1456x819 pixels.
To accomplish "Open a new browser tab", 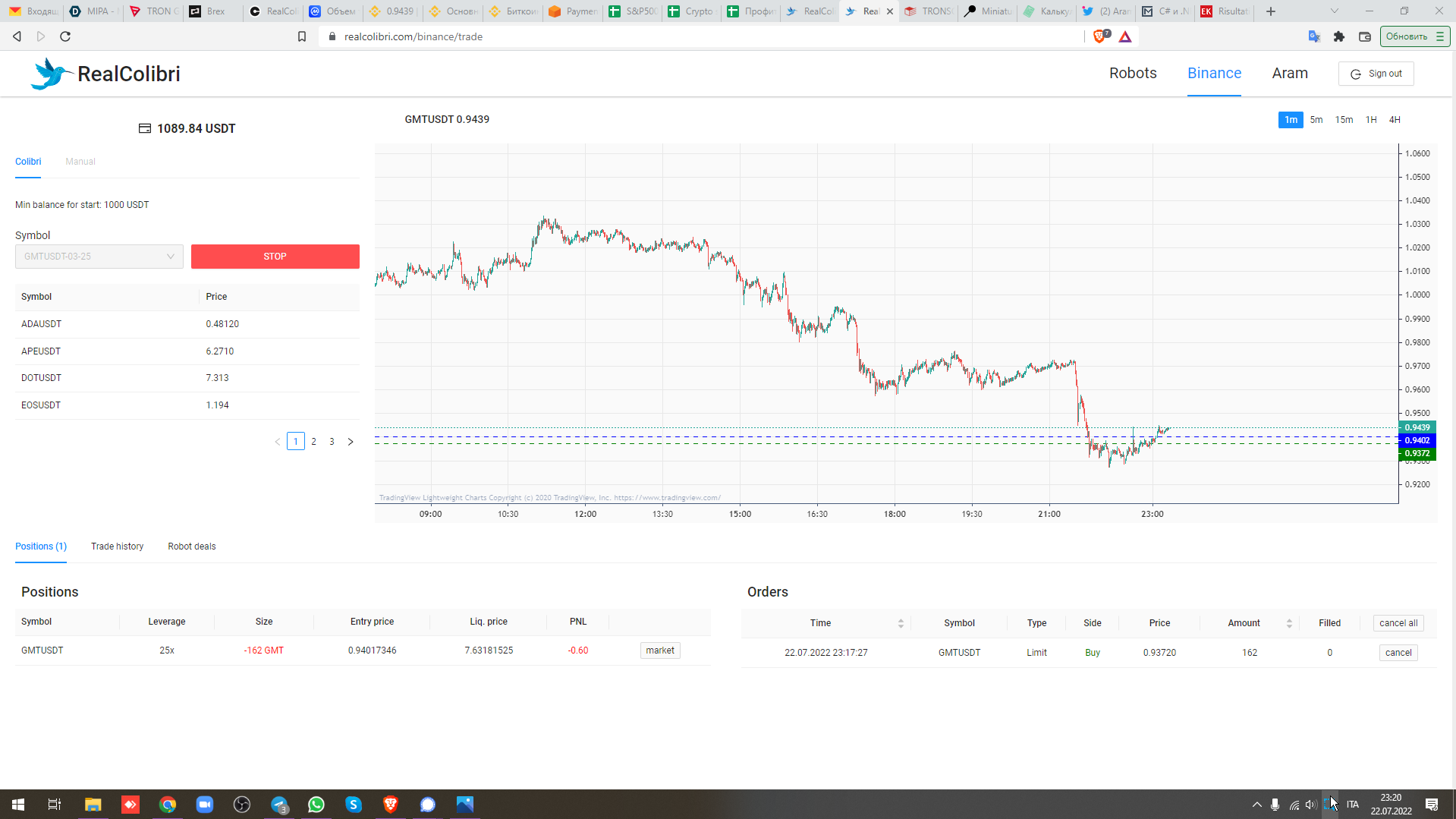I will click(1271, 11).
